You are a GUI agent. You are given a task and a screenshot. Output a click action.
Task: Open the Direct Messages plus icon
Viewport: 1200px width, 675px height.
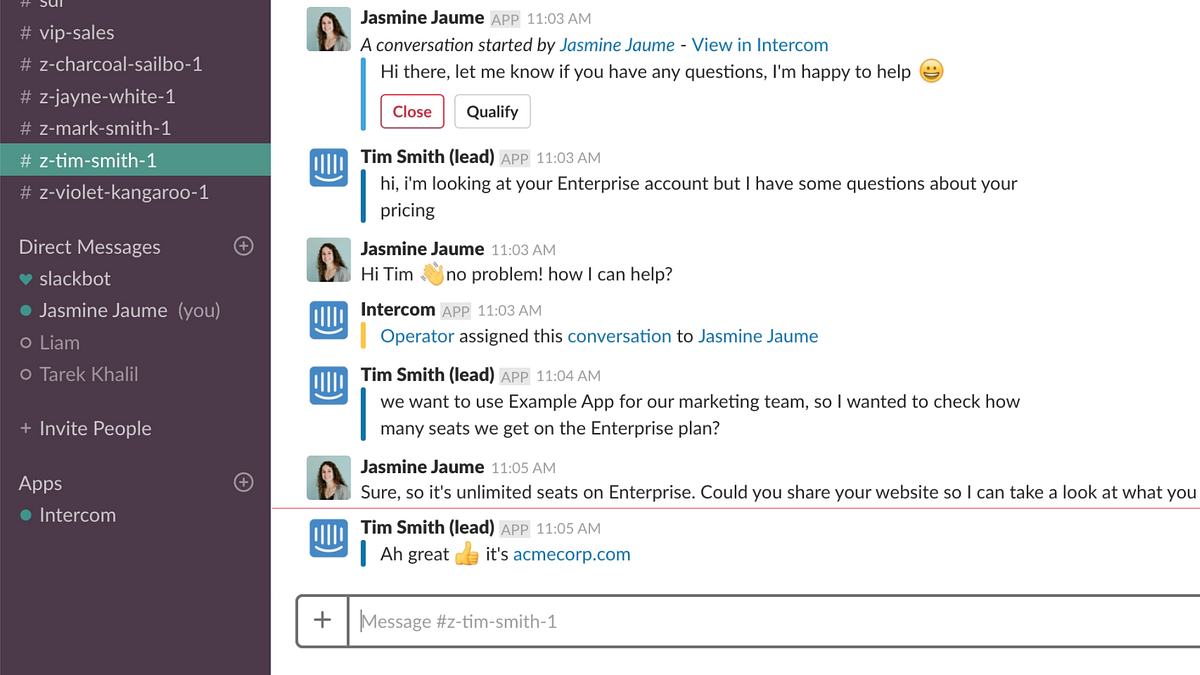pos(243,246)
